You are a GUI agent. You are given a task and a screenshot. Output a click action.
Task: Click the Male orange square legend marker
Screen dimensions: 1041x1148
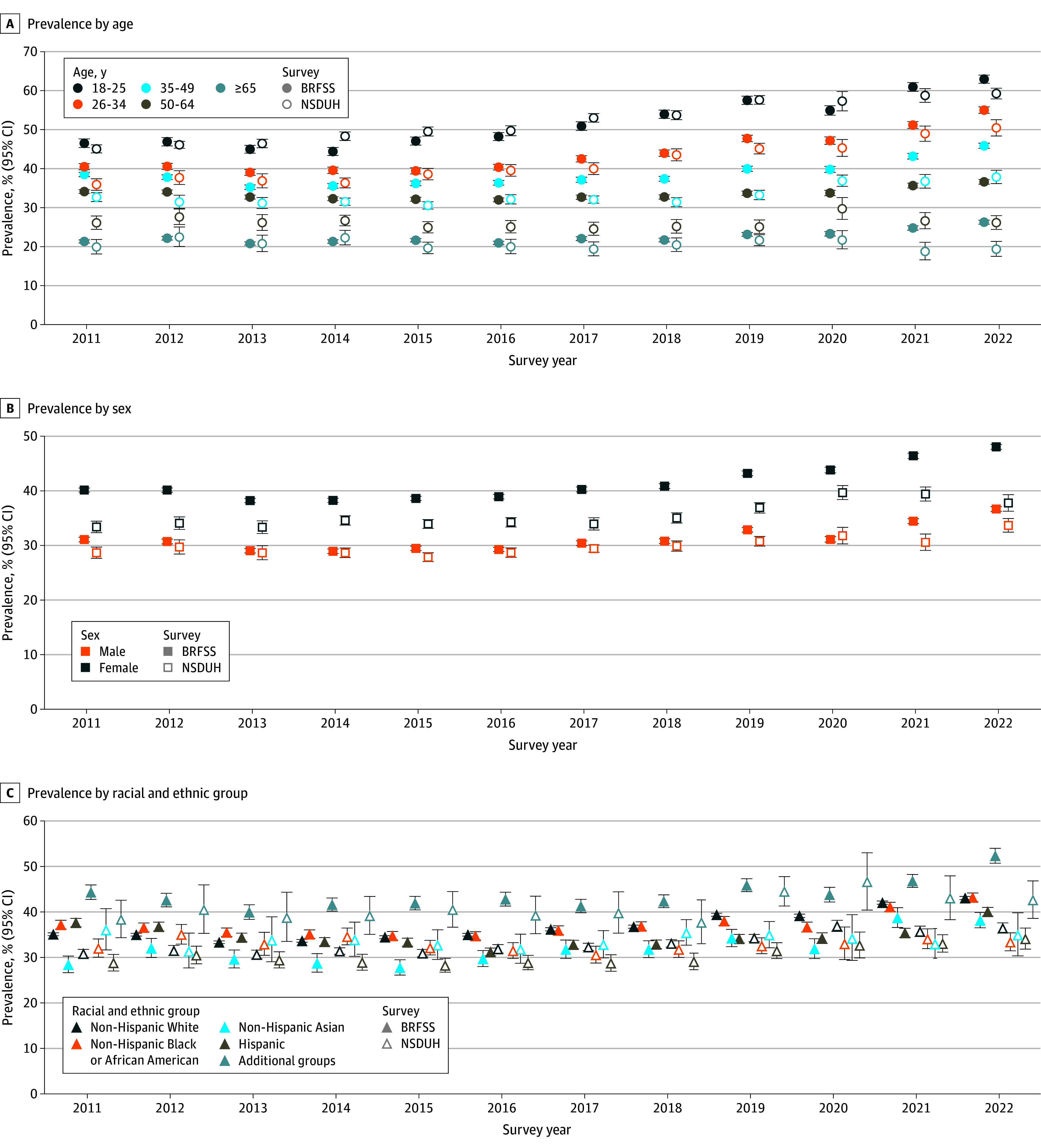coord(86,652)
